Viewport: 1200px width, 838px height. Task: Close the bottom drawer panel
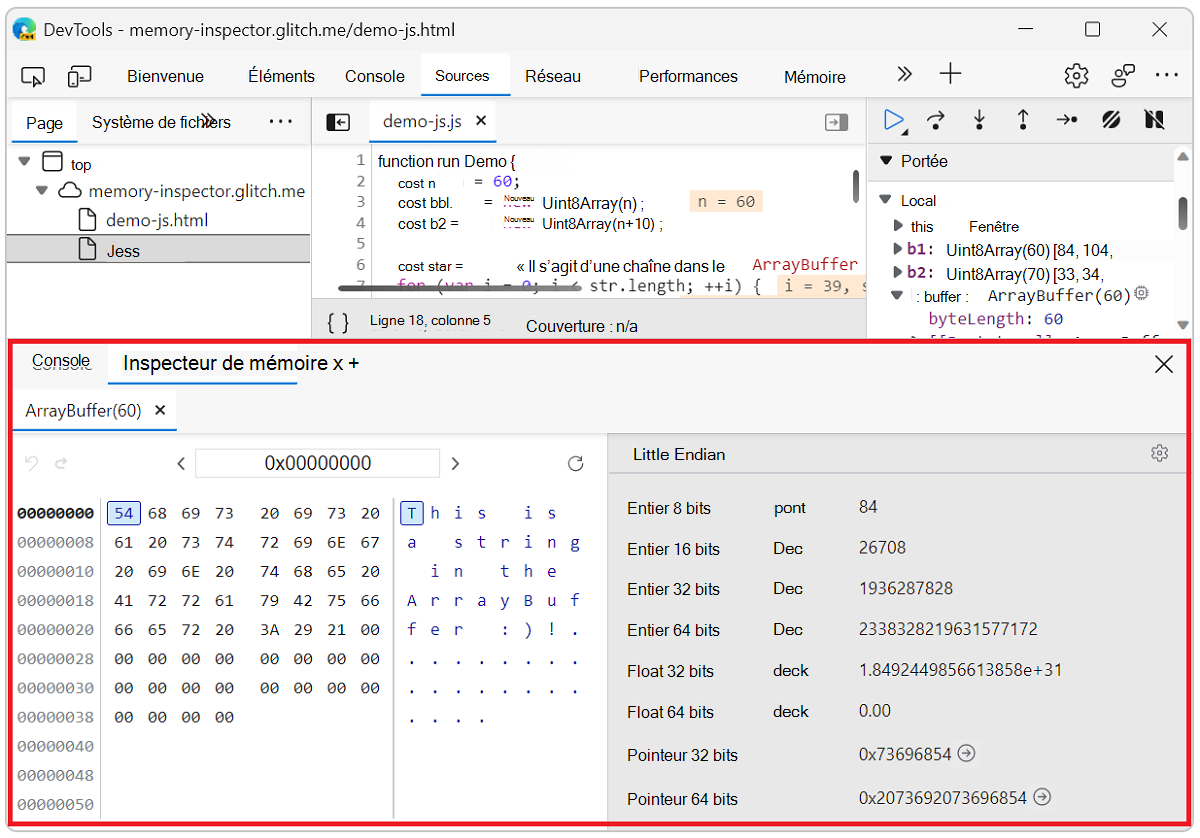click(x=1163, y=365)
